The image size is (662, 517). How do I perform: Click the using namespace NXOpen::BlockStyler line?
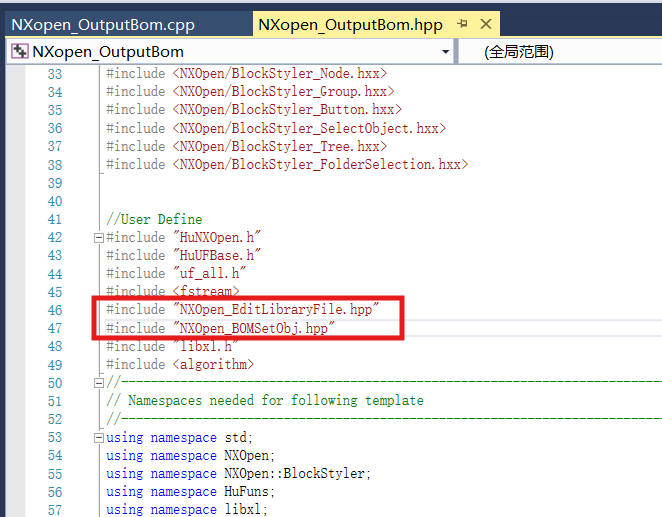238,474
